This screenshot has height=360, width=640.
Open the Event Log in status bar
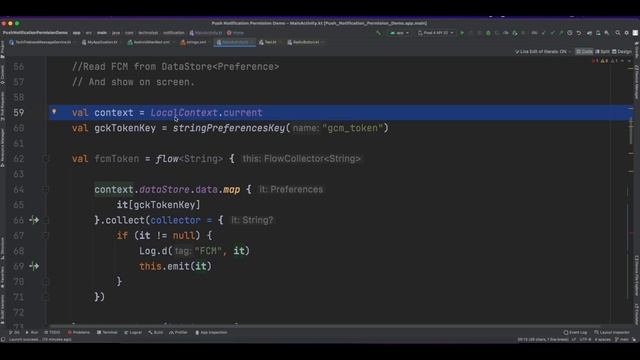pyautogui.click(x=575, y=332)
